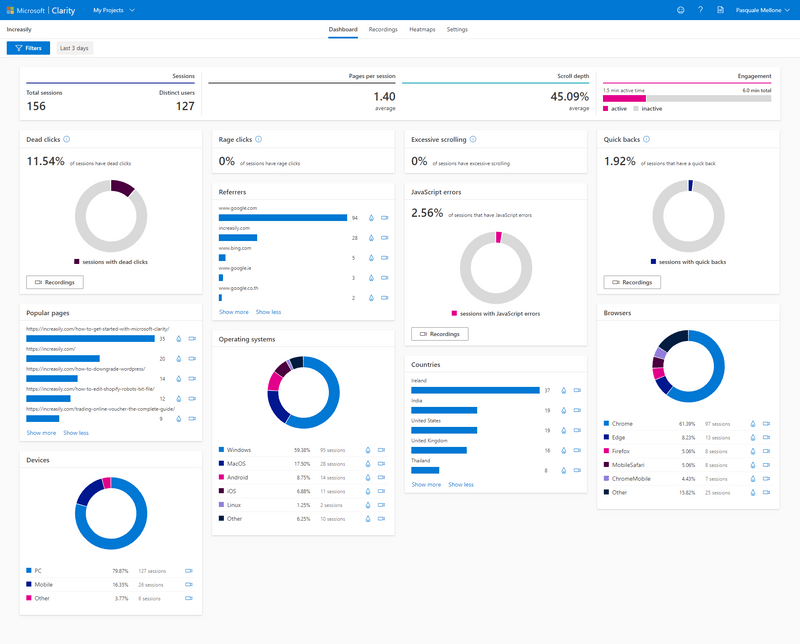
Task: View recordings for Firefox sessions
Action: coord(766,451)
